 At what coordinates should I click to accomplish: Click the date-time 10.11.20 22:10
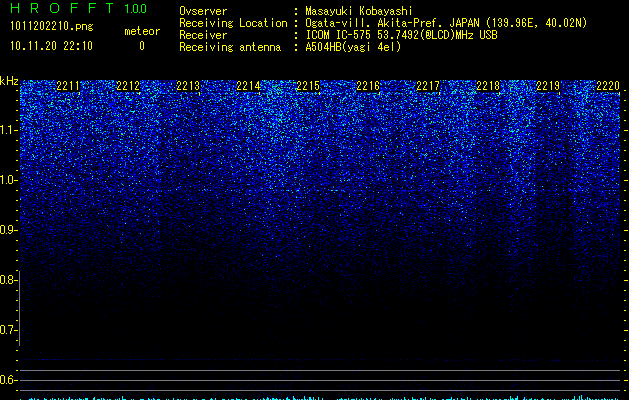(51, 46)
